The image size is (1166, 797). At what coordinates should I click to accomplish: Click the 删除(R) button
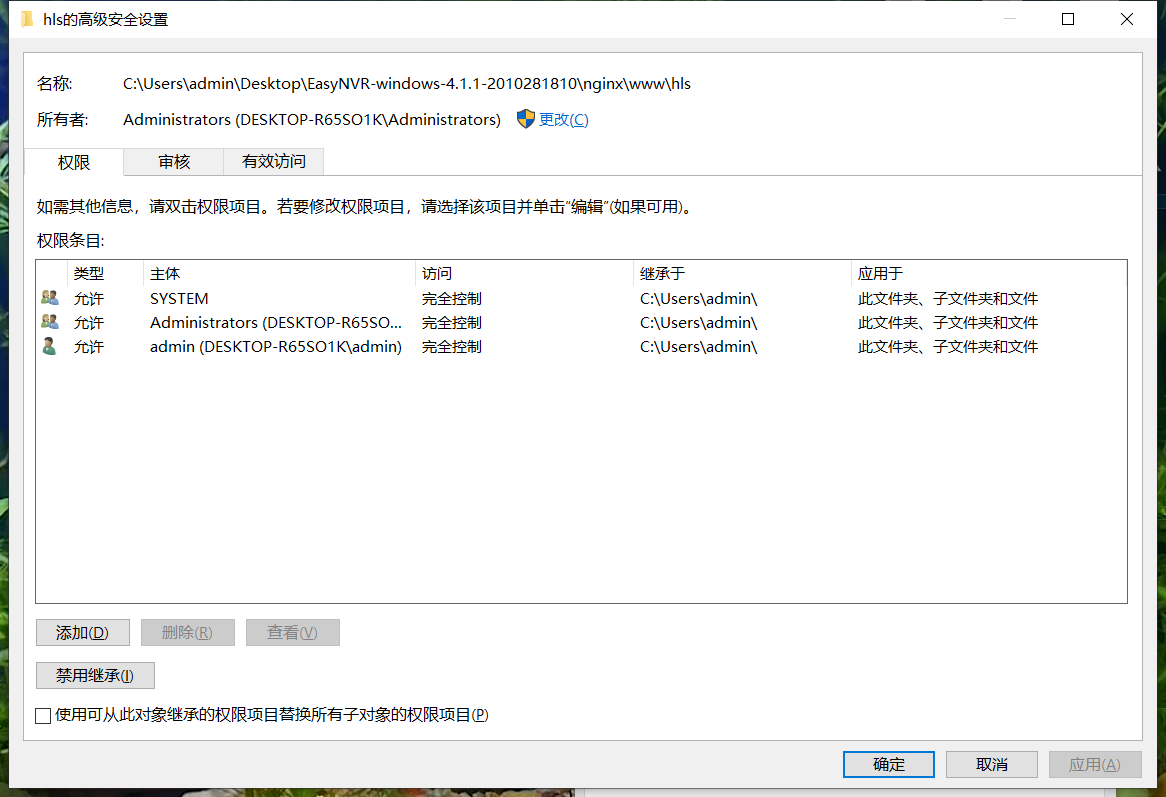(x=187, y=633)
